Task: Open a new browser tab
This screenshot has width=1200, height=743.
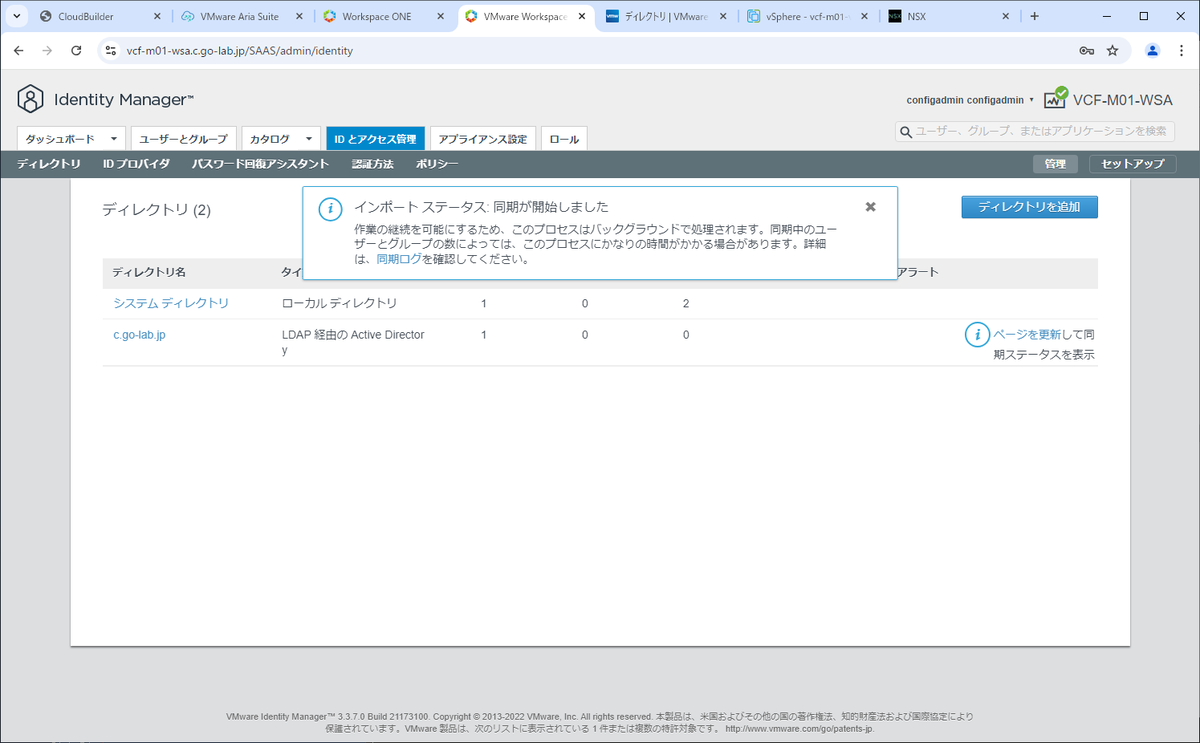Action: click(x=1035, y=16)
